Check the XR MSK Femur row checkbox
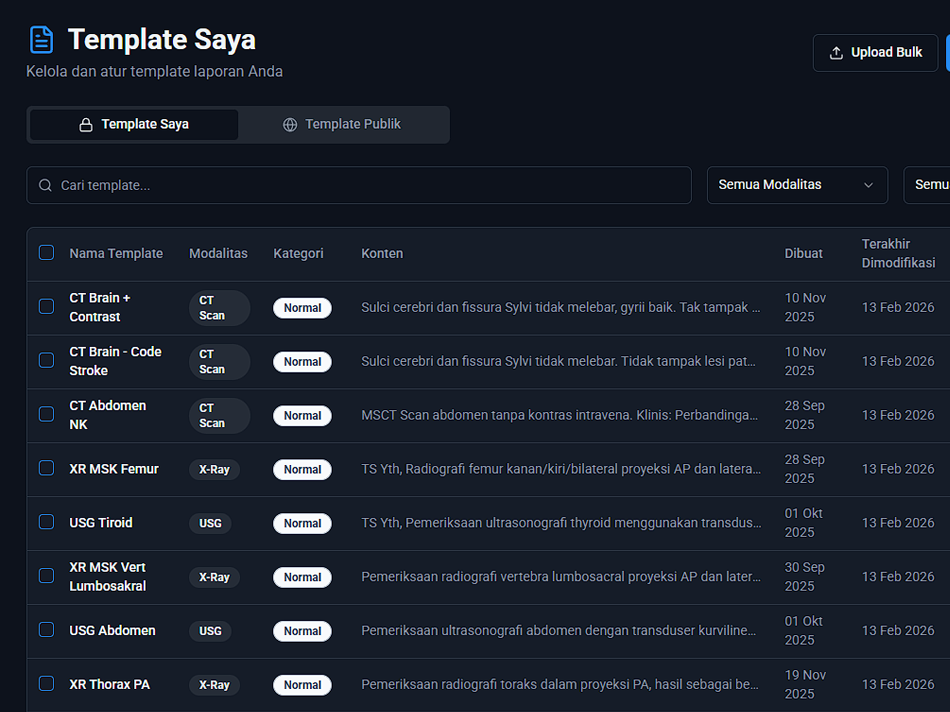The image size is (950, 712). 47,468
